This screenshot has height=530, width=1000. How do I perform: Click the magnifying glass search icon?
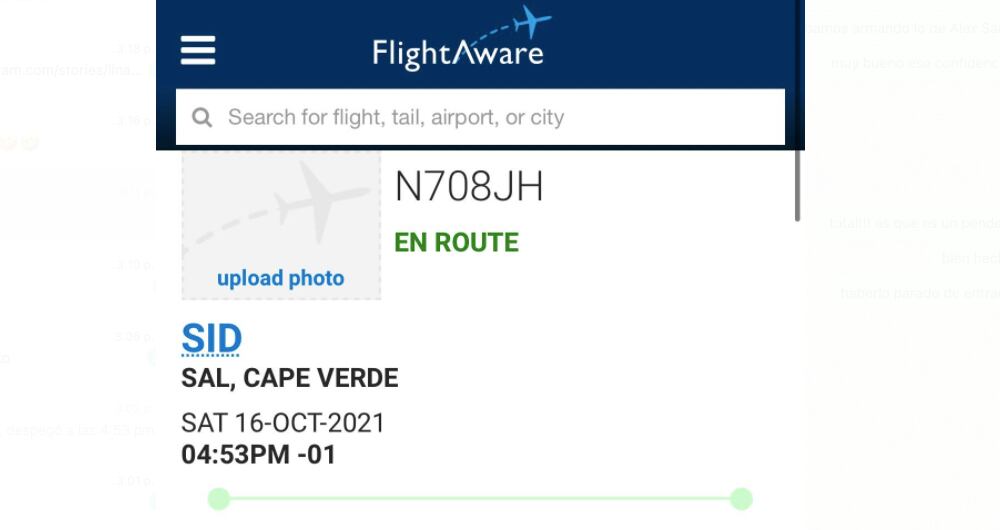coord(202,118)
